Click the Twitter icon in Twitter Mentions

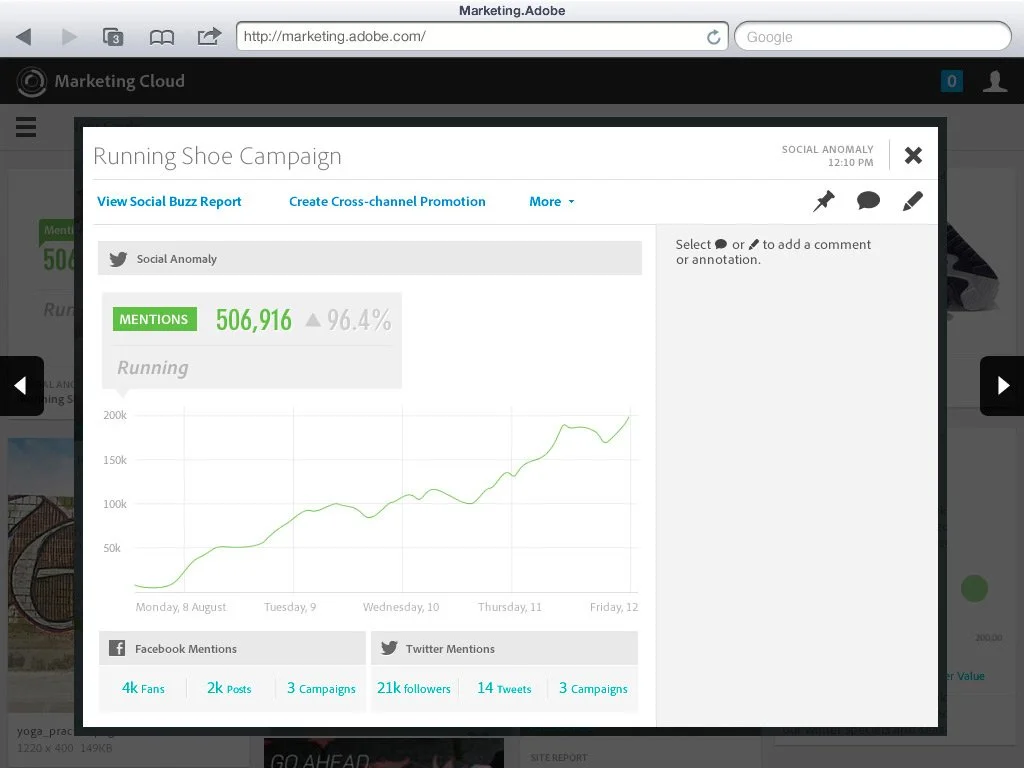[x=389, y=648]
